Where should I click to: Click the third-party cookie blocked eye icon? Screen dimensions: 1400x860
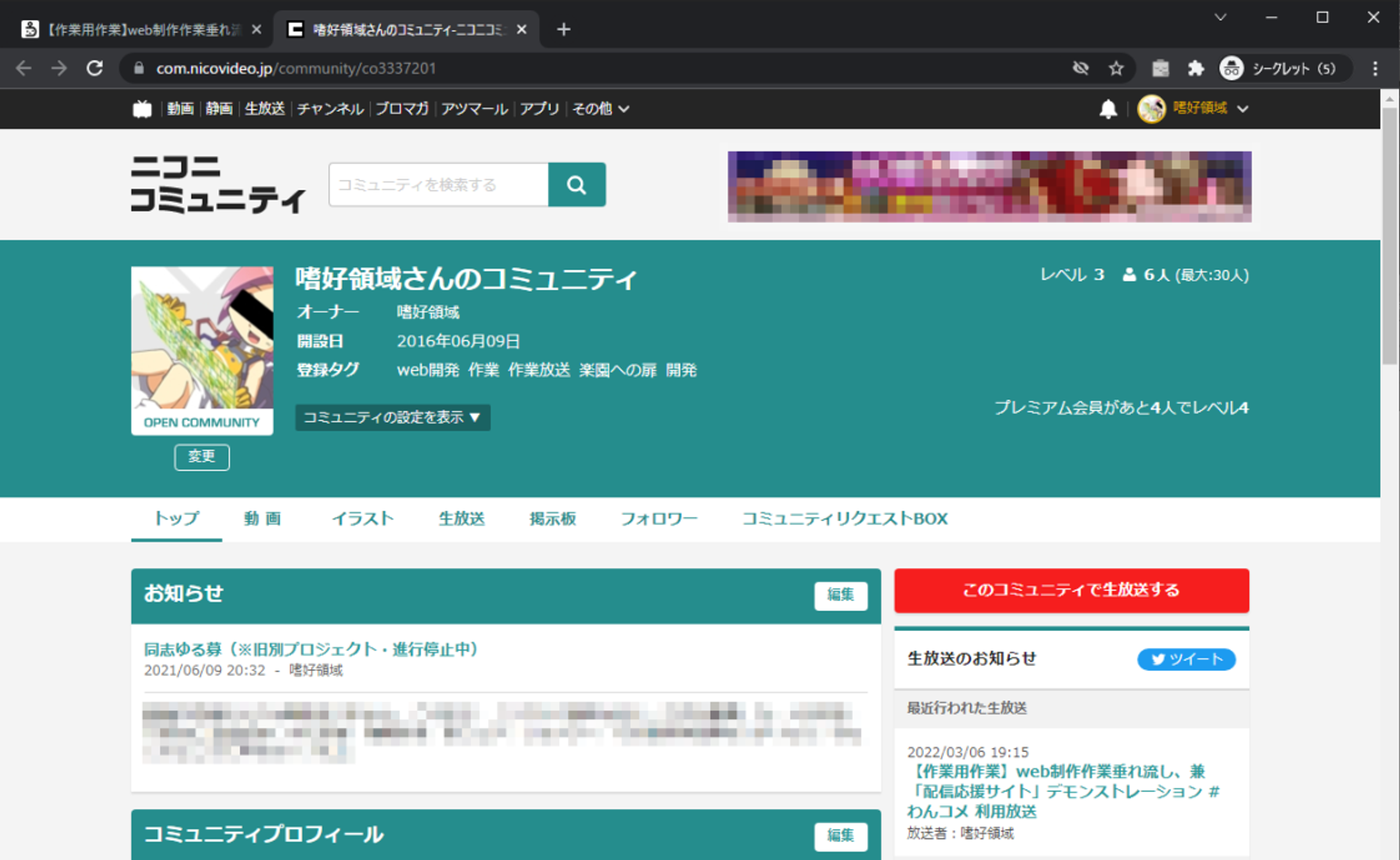tap(1080, 68)
